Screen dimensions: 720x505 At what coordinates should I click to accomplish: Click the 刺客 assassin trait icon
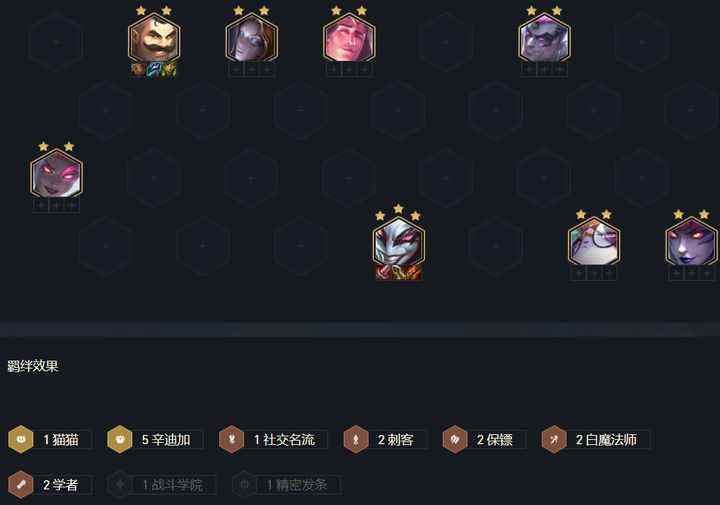tap(356, 439)
